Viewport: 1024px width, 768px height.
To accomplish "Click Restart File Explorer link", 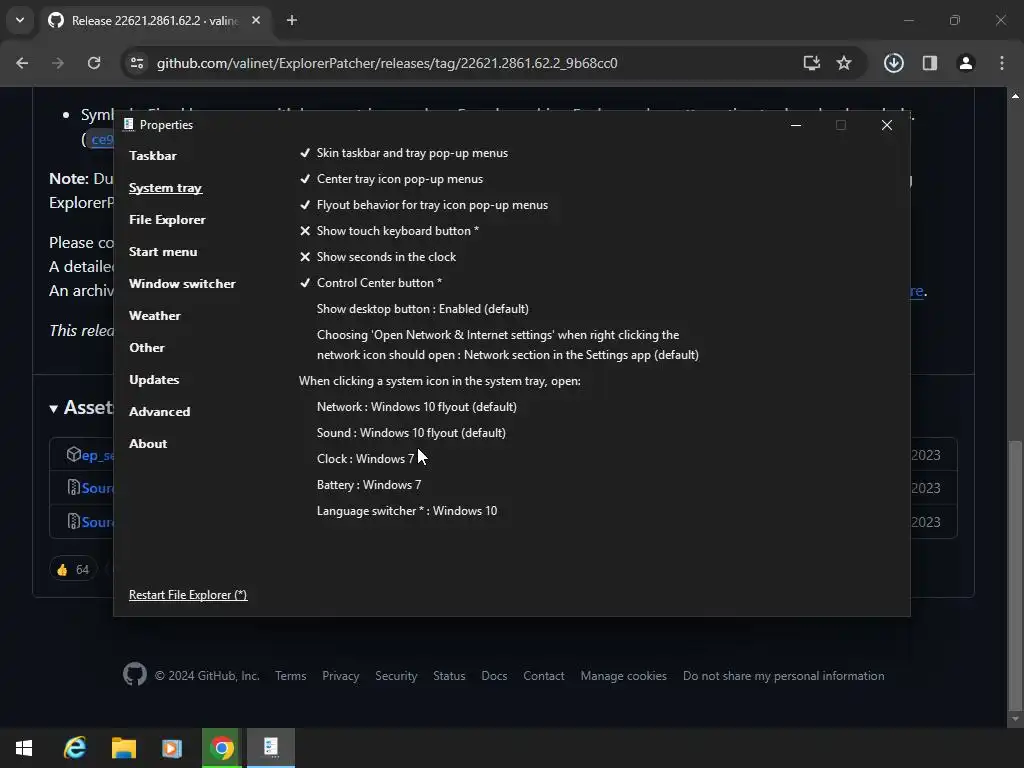I will [x=188, y=595].
